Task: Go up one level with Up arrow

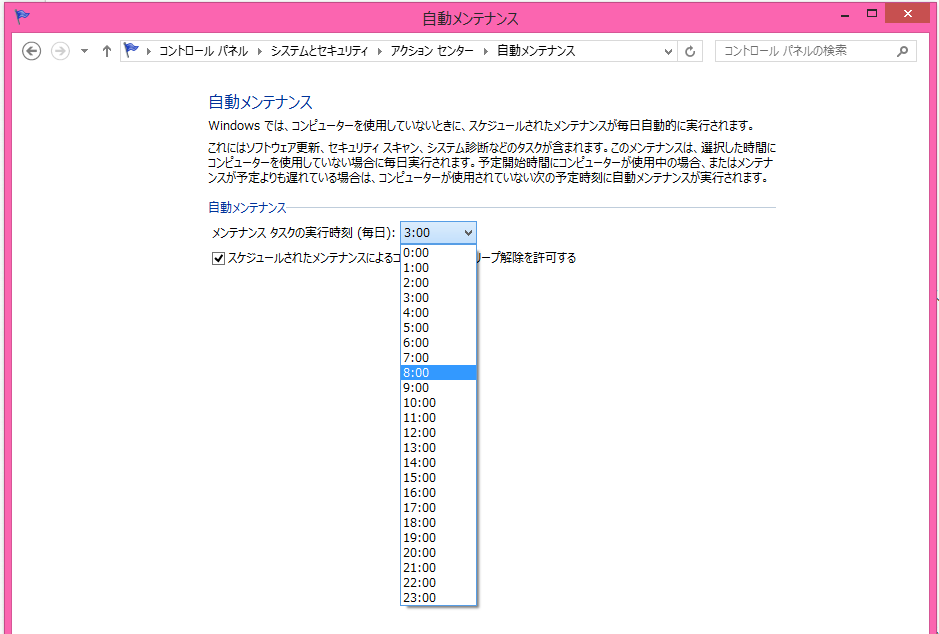Action: (x=107, y=51)
